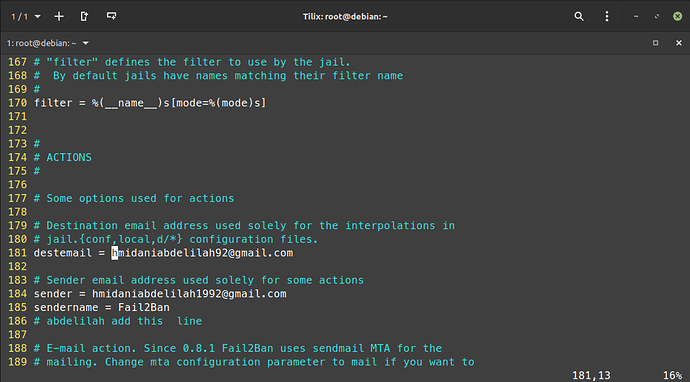
Task: Click line number 176
Action: [18, 185]
